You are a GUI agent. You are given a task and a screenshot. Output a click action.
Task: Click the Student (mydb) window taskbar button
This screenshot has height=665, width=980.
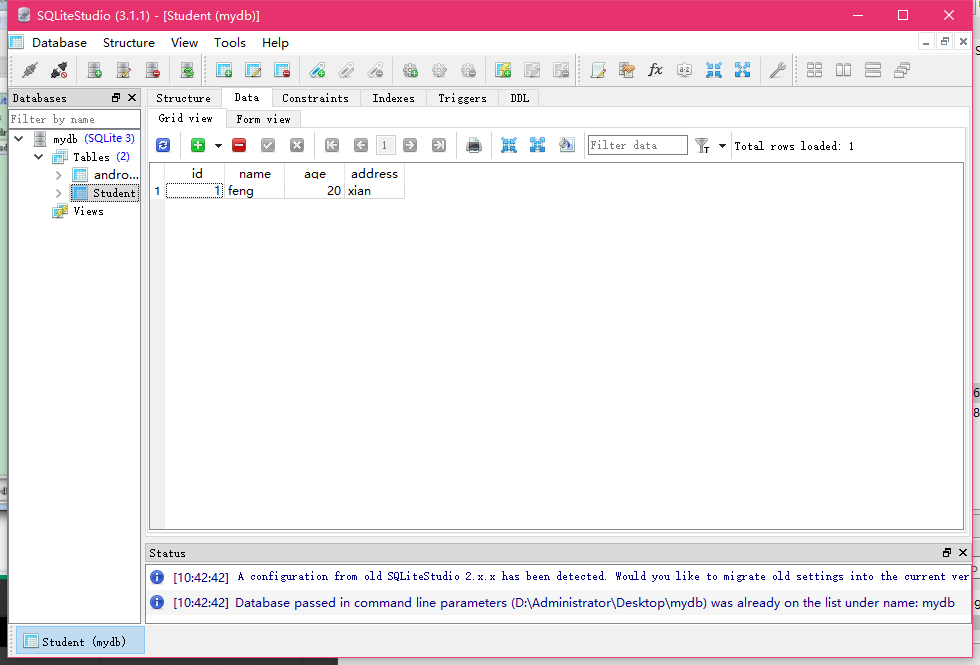pos(80,641)
